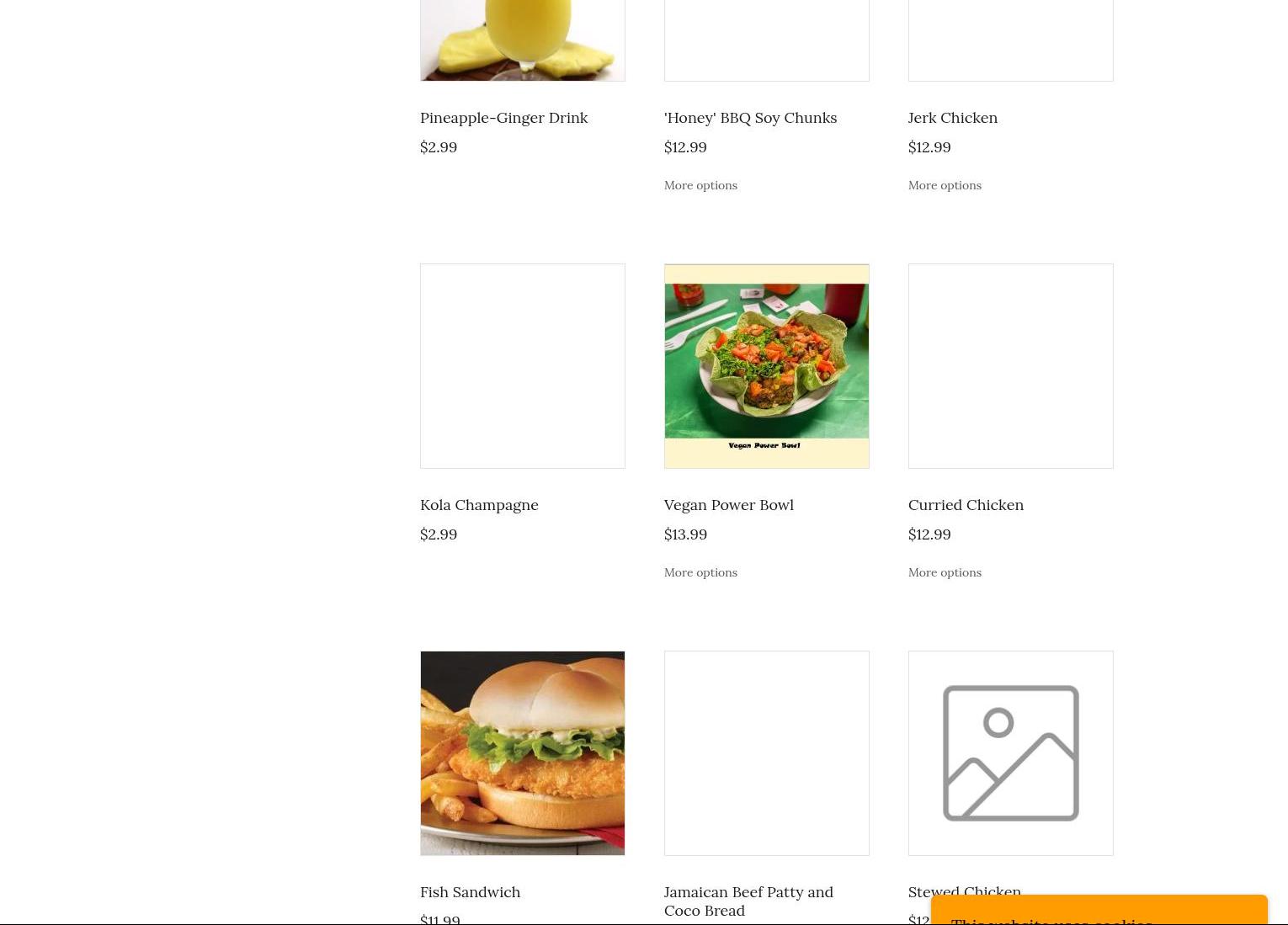Open the Fish Sandwich title link

470,892
